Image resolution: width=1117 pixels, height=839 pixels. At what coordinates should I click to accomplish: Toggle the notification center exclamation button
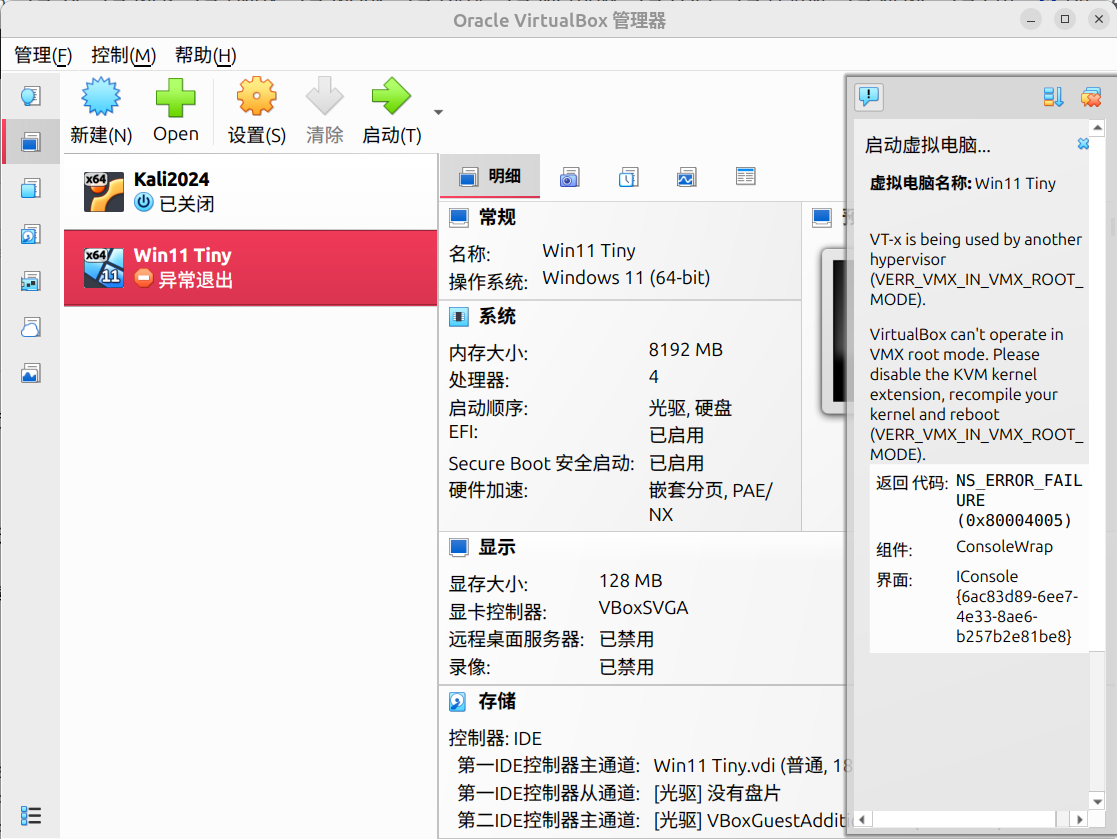(869, 97)
